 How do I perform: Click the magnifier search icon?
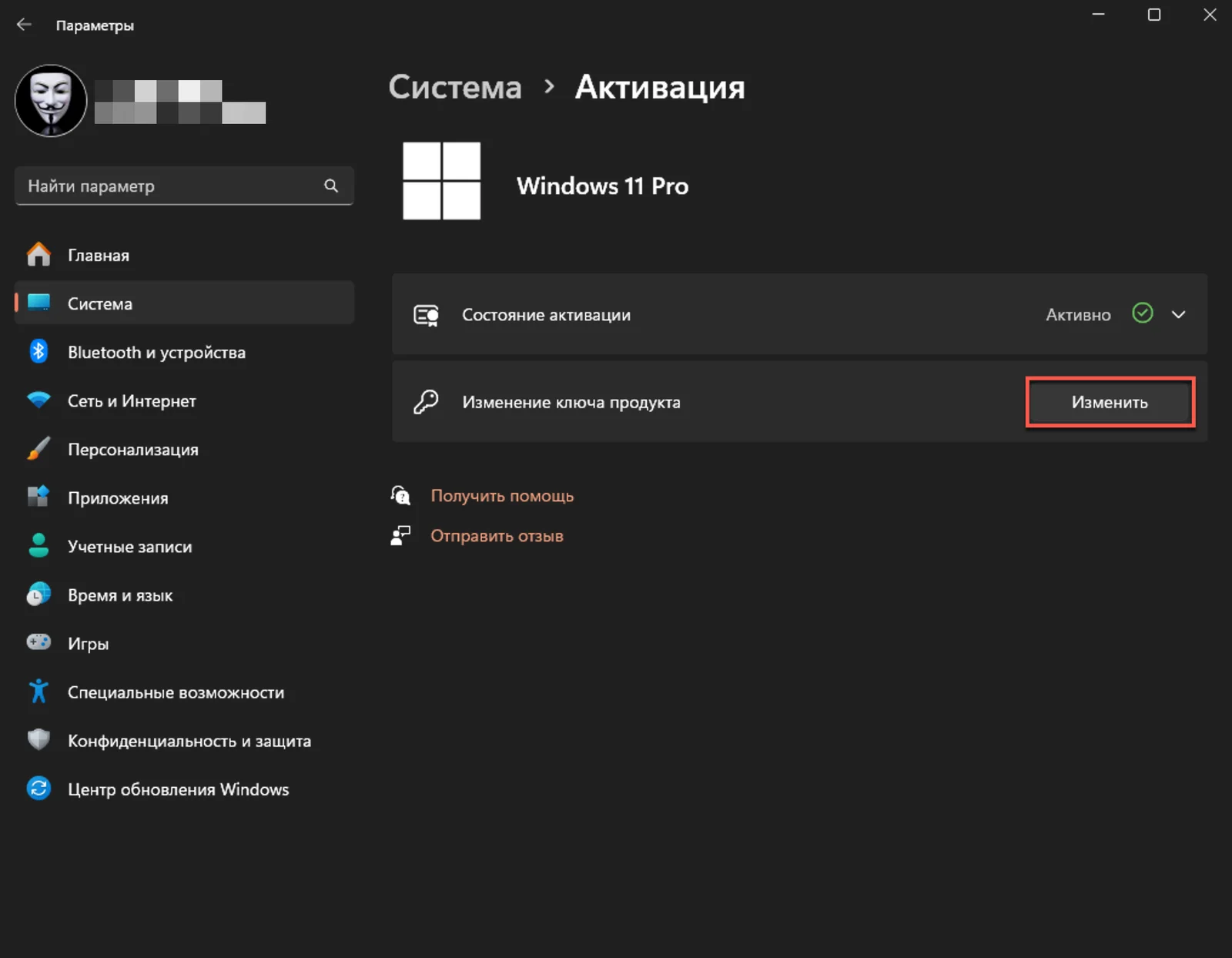click(331, 186)
